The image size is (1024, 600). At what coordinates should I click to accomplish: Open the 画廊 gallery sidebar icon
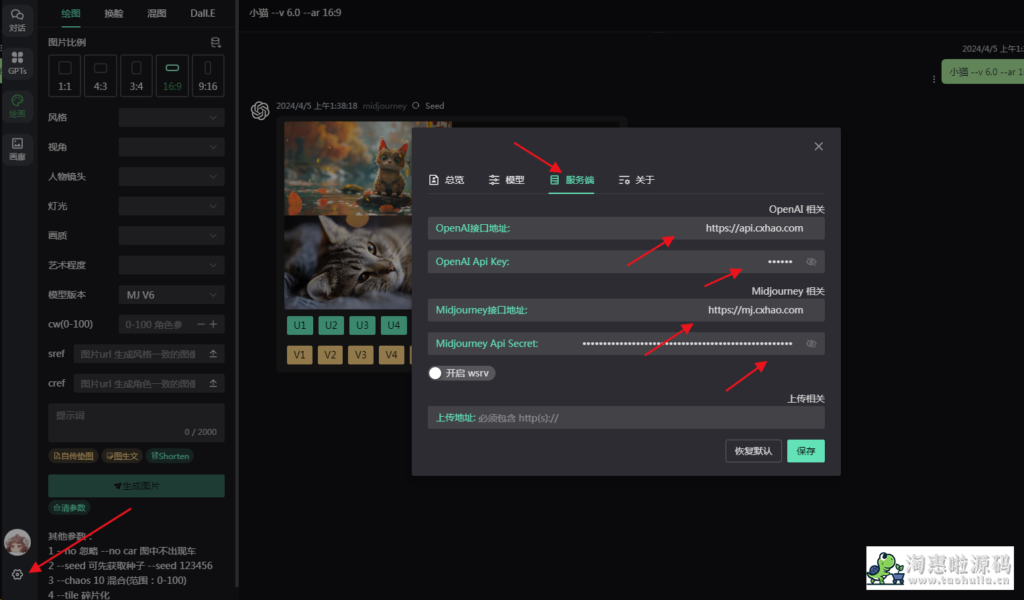(x=17, y=149)
